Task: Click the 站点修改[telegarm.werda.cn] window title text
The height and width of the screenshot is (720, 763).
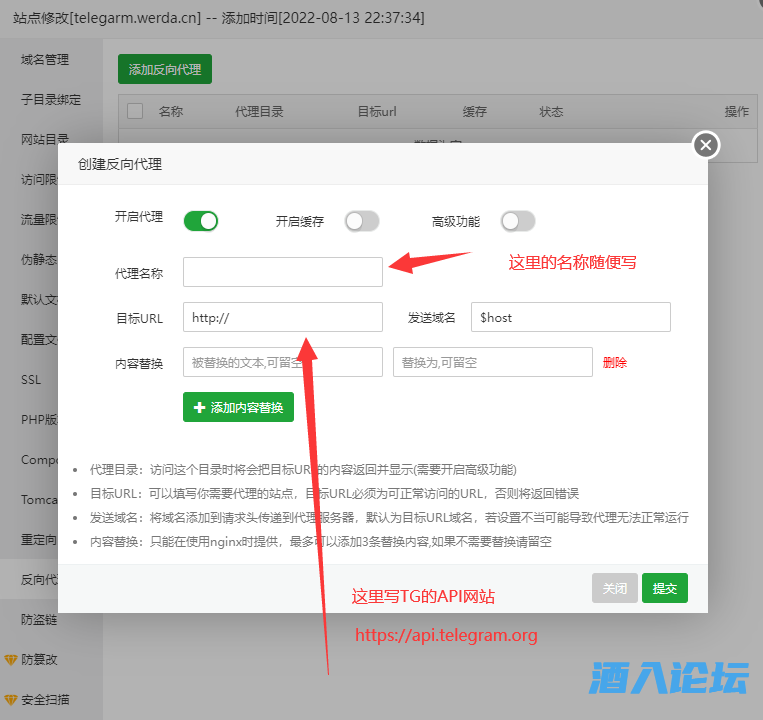Action: (107, 18)
